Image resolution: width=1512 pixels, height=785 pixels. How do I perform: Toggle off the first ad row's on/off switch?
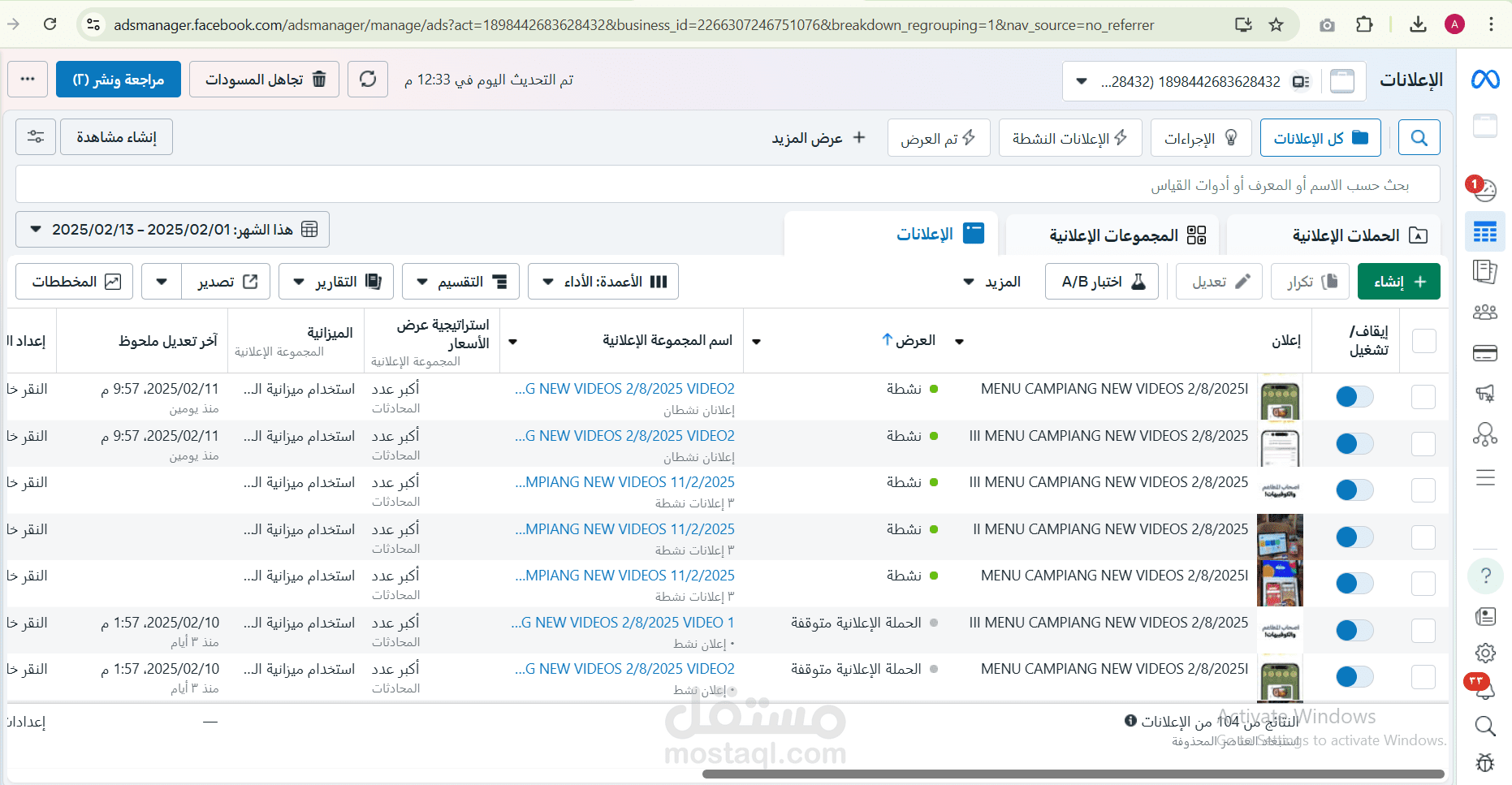(x=1354, y=396)
